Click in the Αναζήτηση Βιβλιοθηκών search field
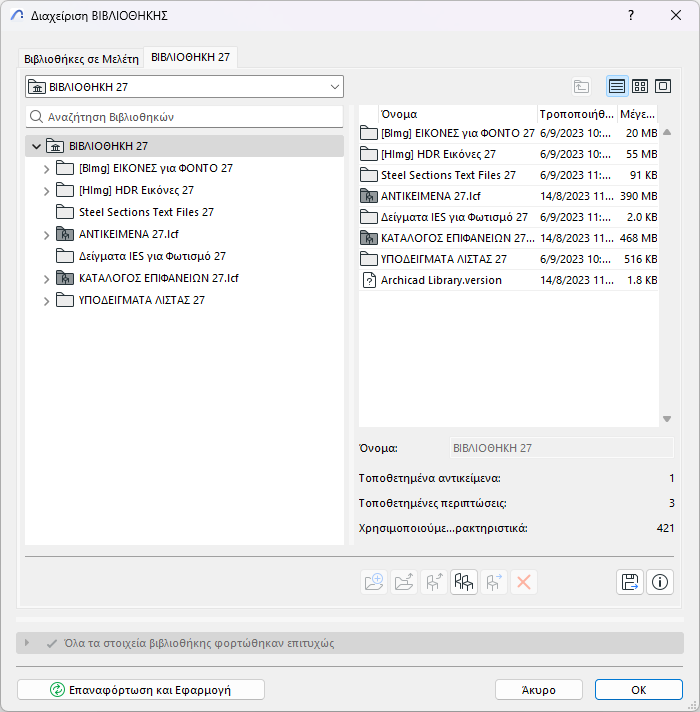 pyautogui.click(x=184, y=117)
